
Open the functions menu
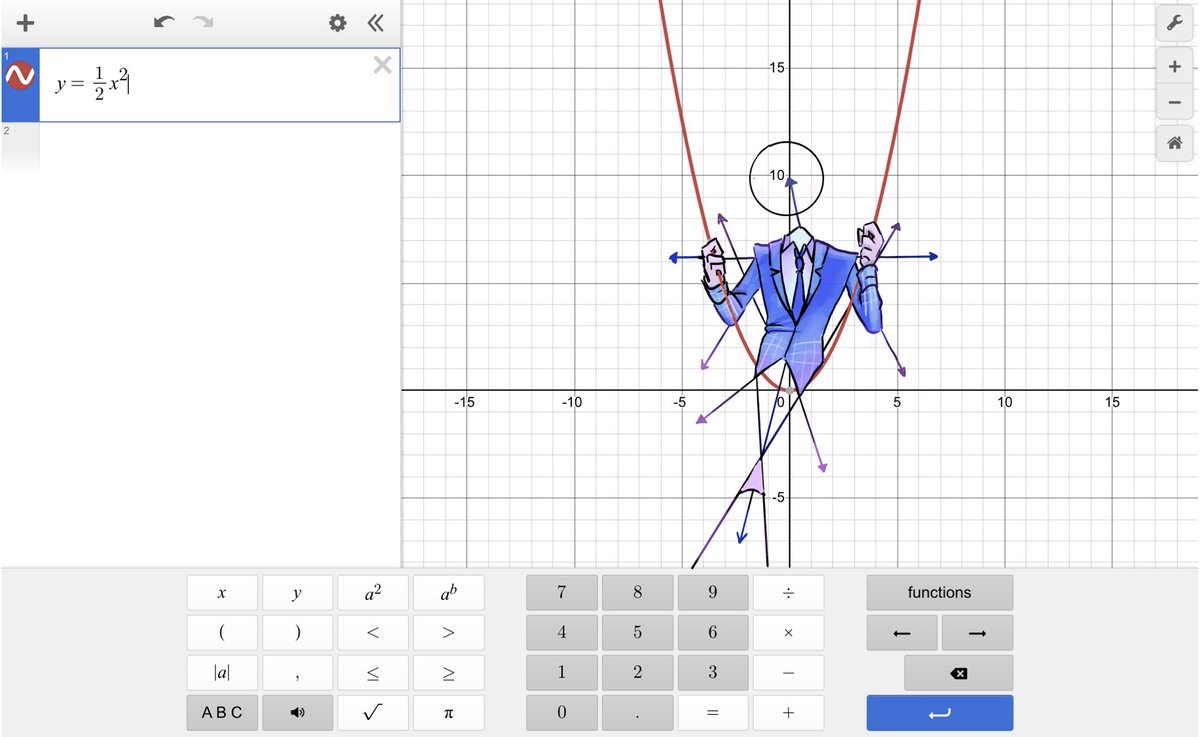tap(940, 593)
